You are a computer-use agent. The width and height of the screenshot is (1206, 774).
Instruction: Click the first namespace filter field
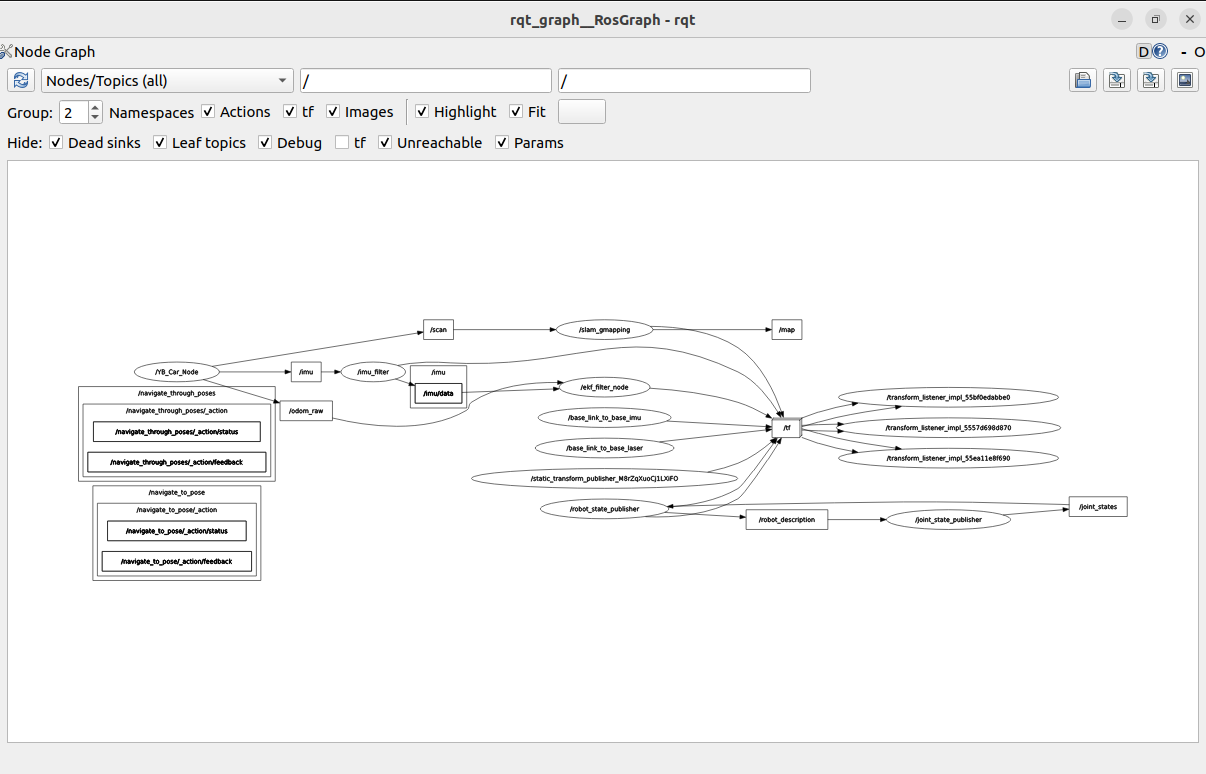point(425,81)
